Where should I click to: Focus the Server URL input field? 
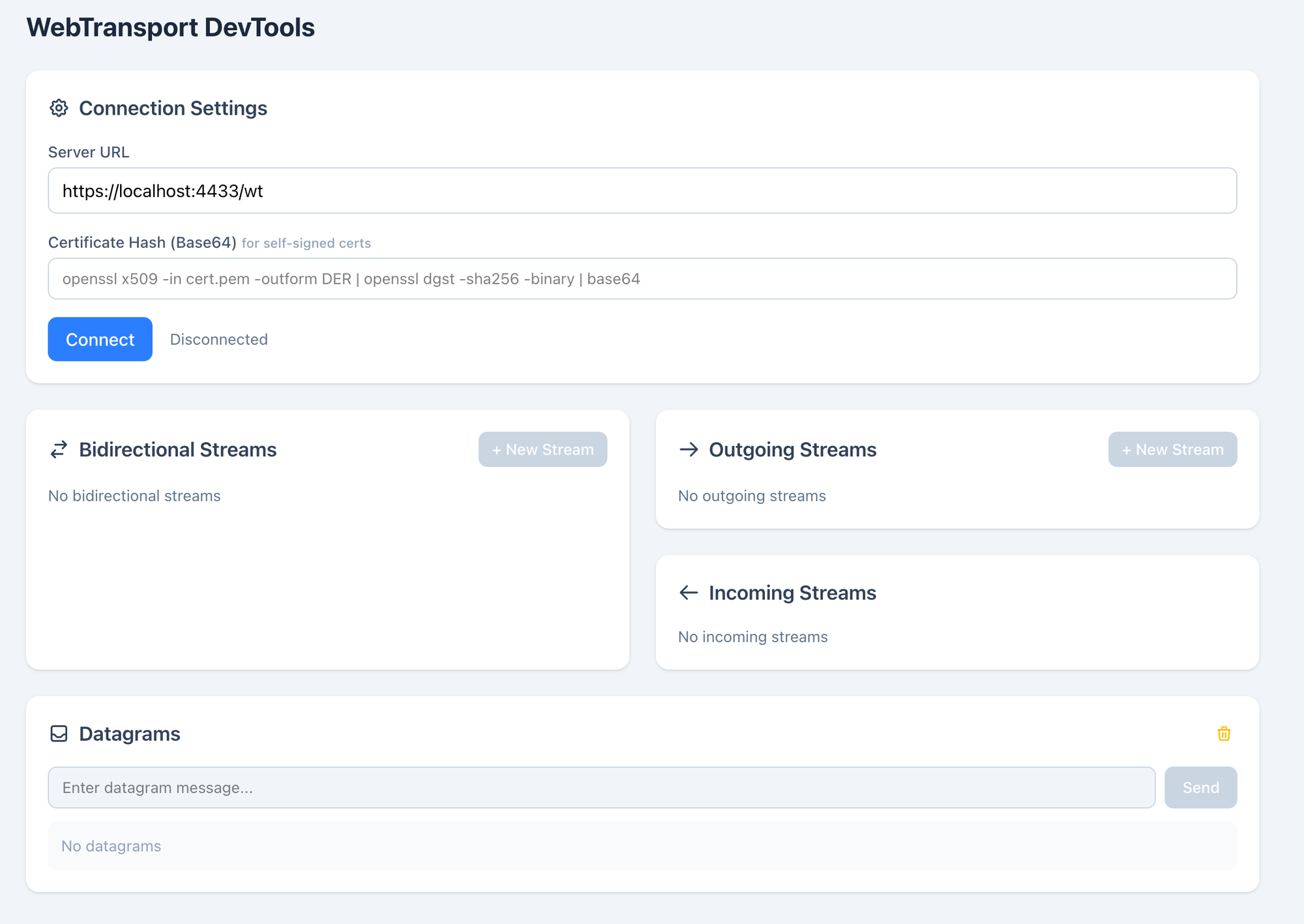point(642,191)
